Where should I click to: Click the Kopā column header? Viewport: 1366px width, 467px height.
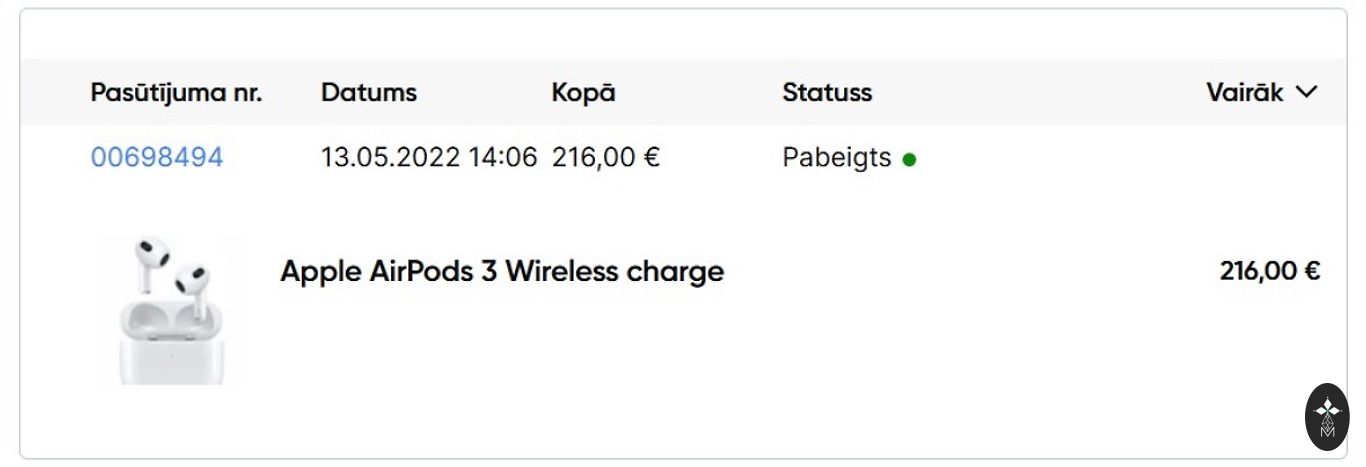pos(583,93)
